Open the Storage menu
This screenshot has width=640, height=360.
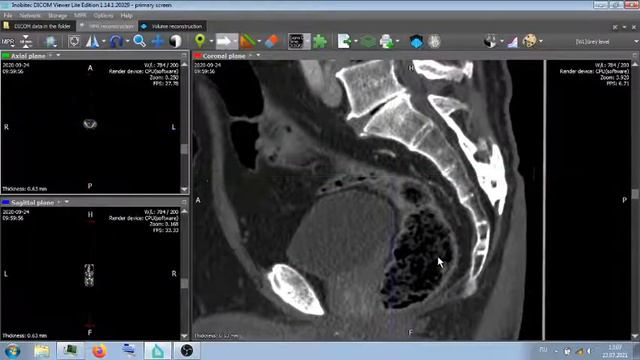coord(58,16)
